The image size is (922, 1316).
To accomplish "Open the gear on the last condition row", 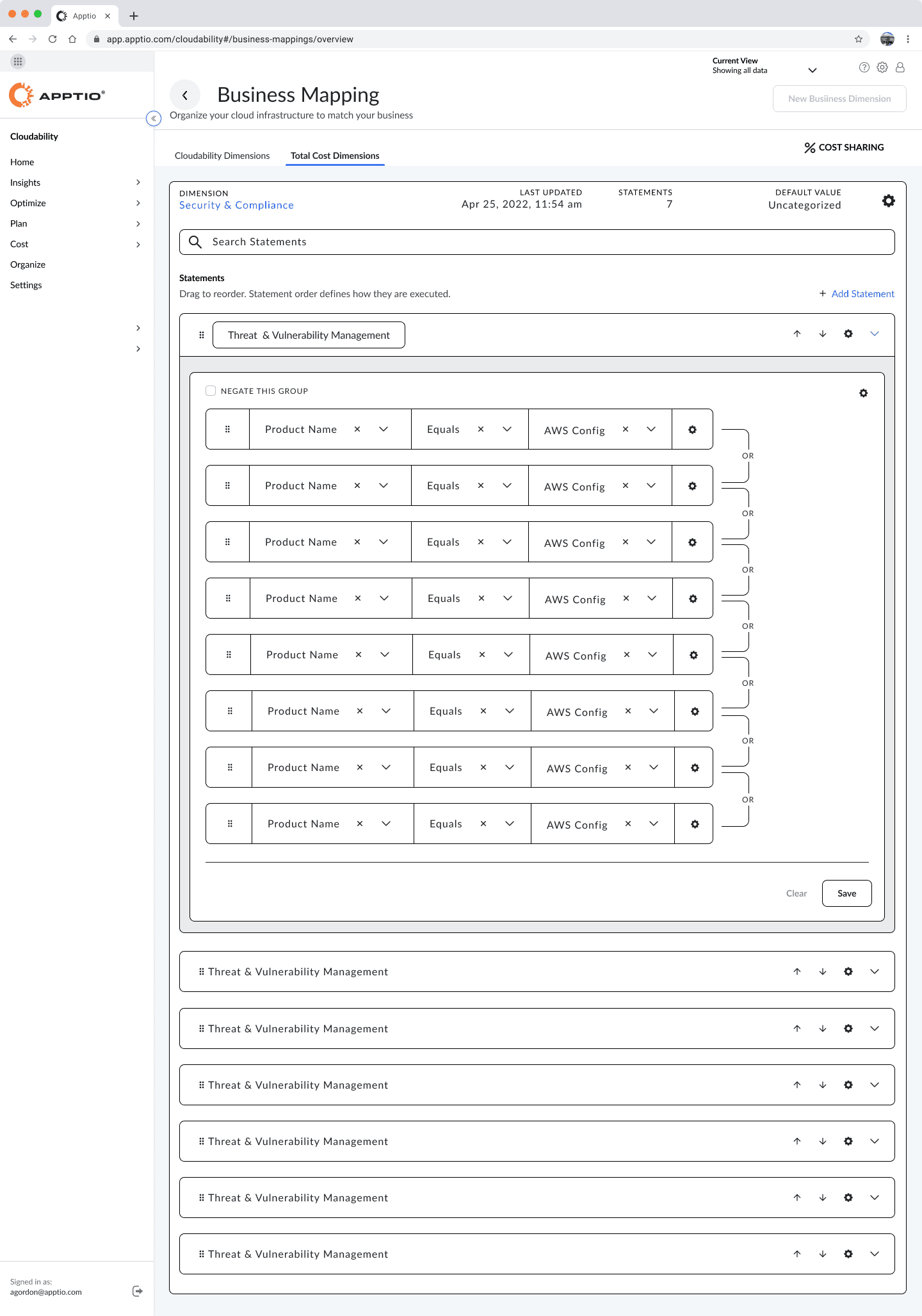I will pyautogui.click(x=695, y=824).
